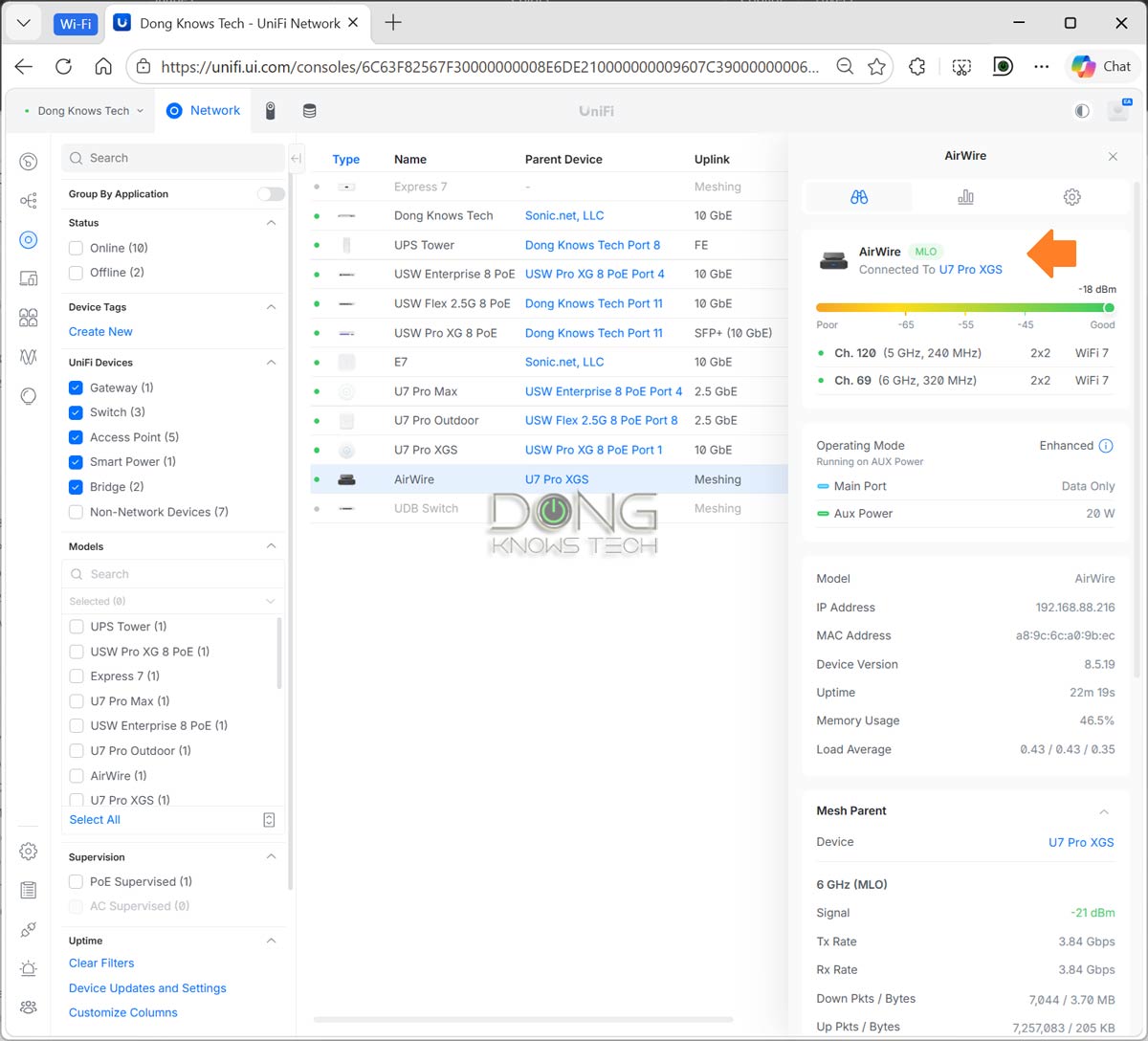Collapse the Models filter section
Screen dimensions: 1148x1041
[x=272, y=546]
